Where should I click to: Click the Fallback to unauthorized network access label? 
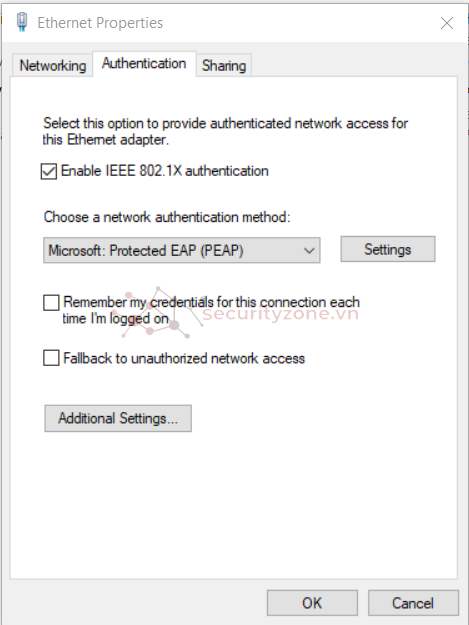184,358
